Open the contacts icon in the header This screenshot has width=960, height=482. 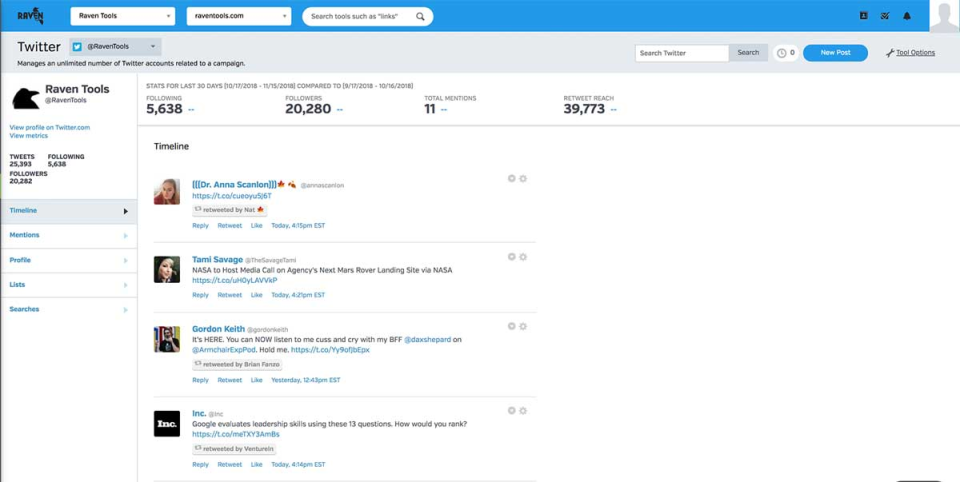coord(863,16)
